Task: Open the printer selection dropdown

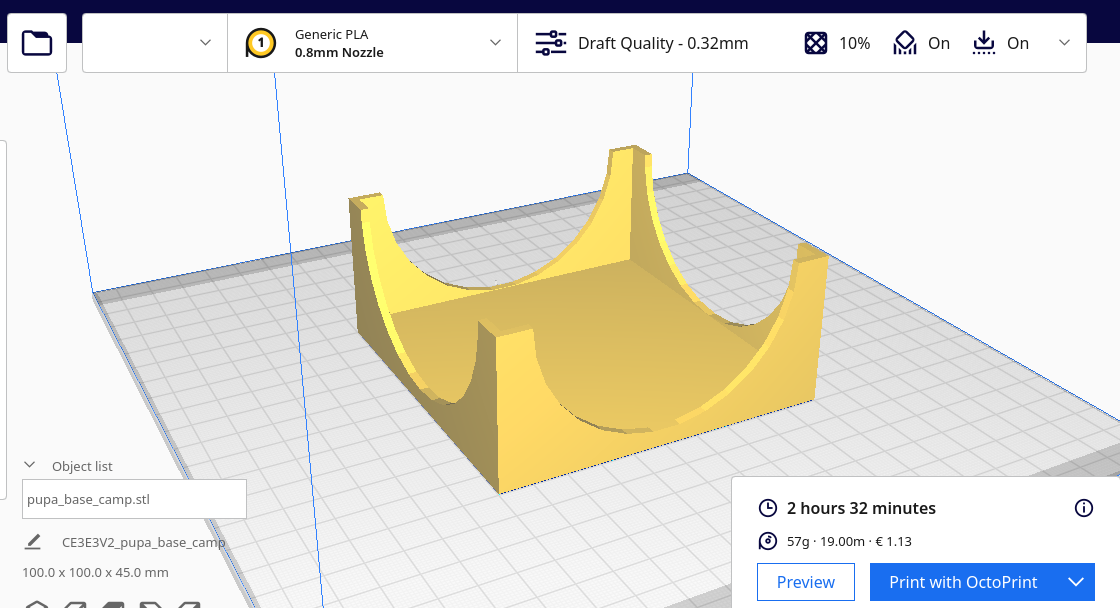Action: click(x=155, y=43)
